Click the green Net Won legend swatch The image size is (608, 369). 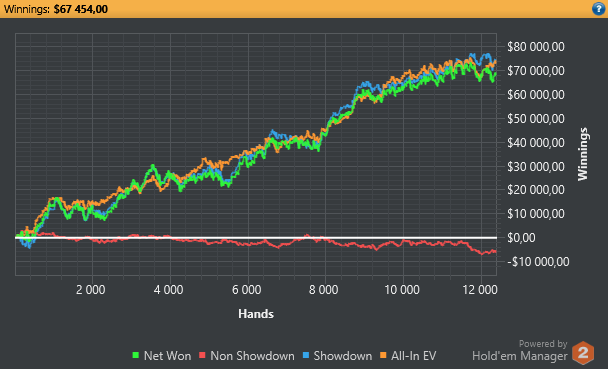(136, 355)
